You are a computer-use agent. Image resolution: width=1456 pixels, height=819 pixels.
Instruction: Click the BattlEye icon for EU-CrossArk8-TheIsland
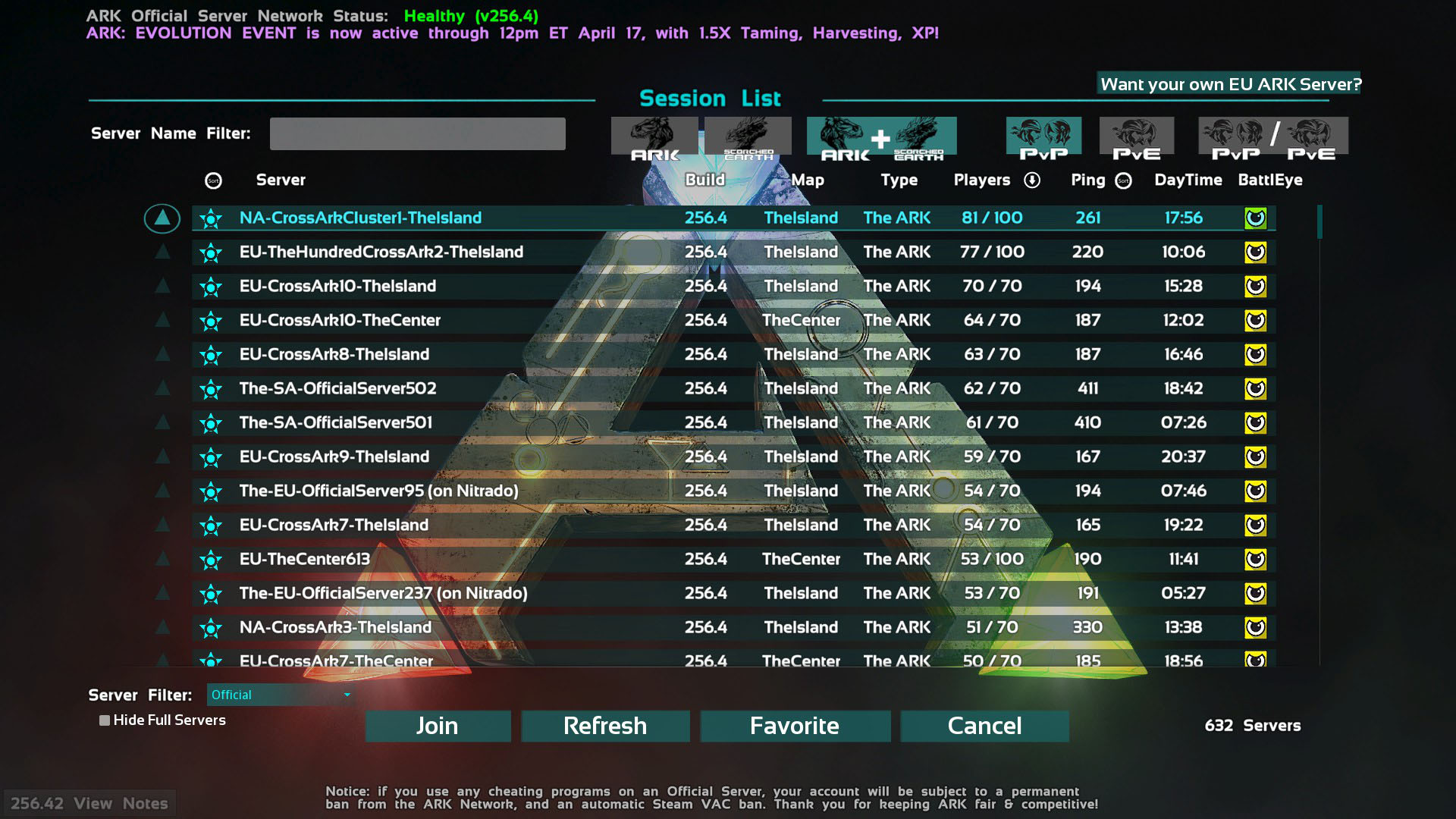(1256, 355)
